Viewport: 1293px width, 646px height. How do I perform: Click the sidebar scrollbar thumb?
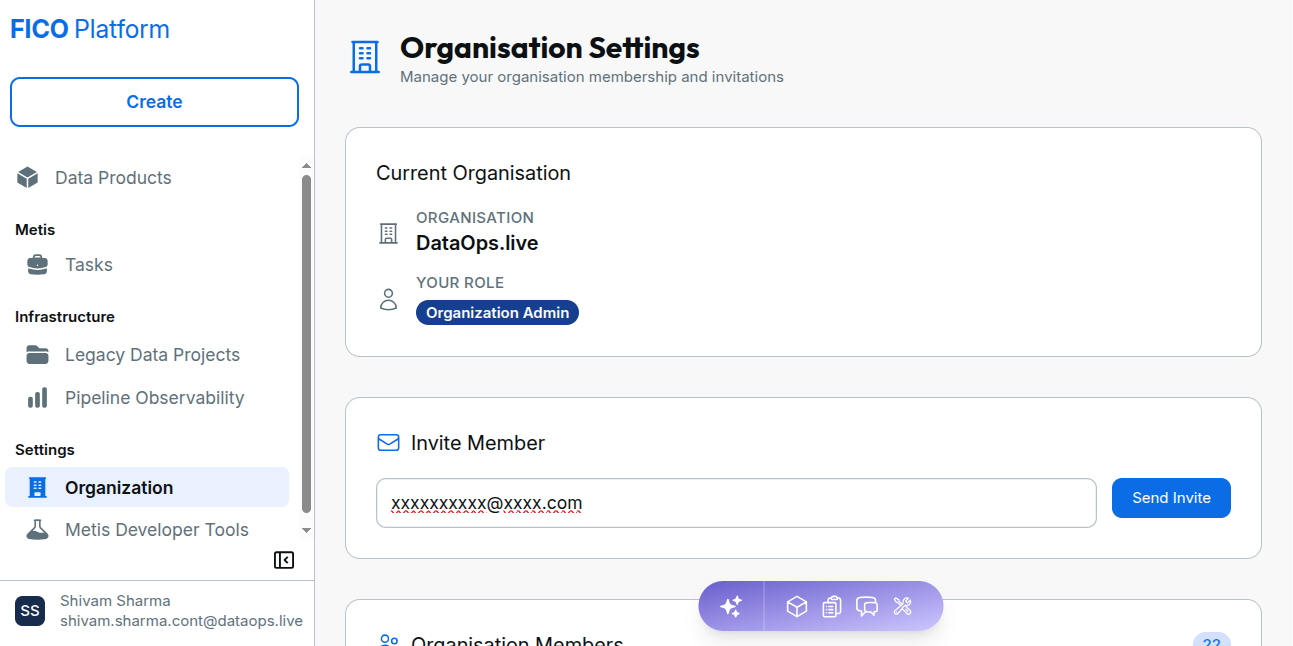pyautogui.click(x=306, y=344)
